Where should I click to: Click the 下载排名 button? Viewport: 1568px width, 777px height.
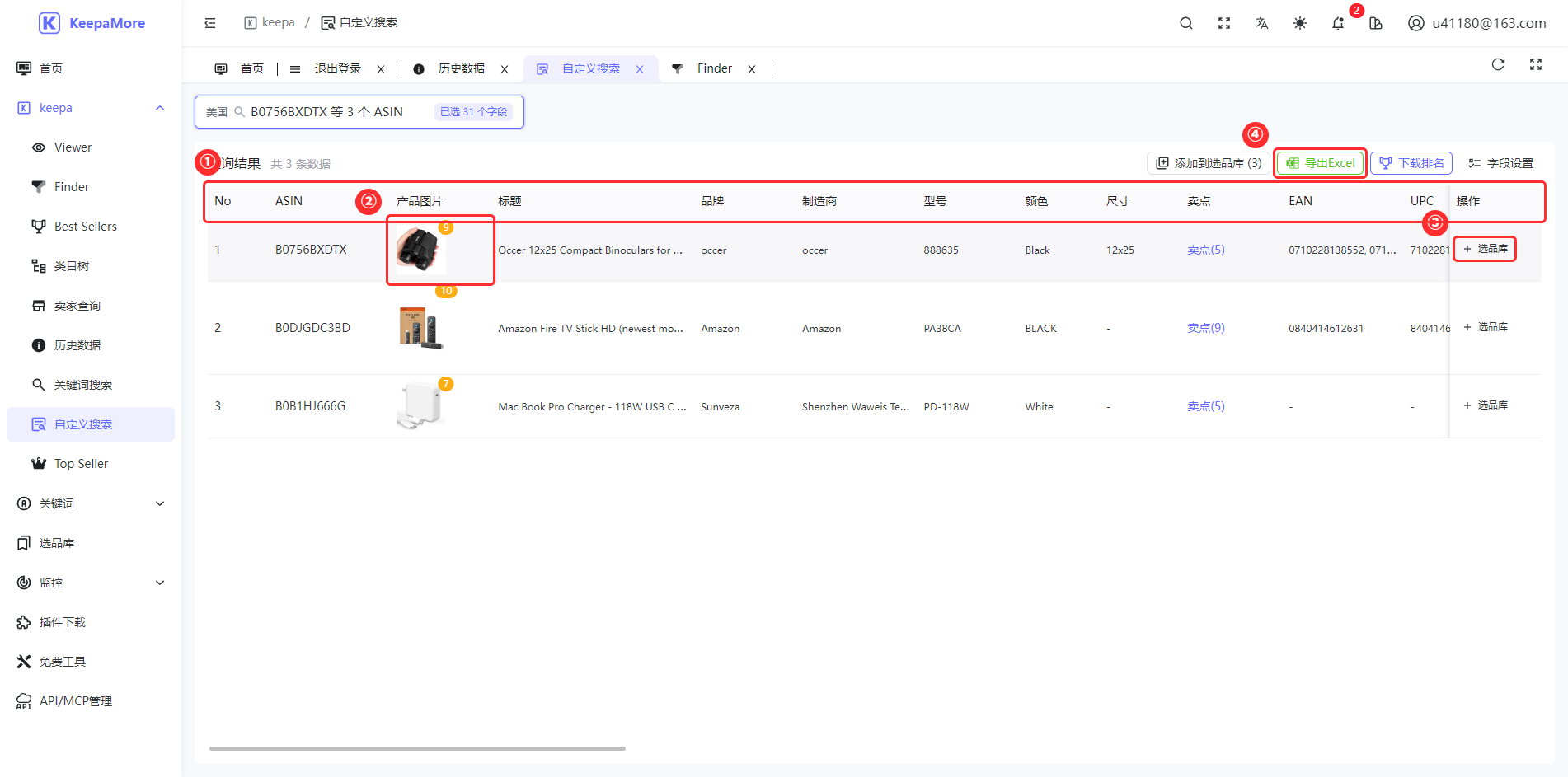click(1411, 163)
